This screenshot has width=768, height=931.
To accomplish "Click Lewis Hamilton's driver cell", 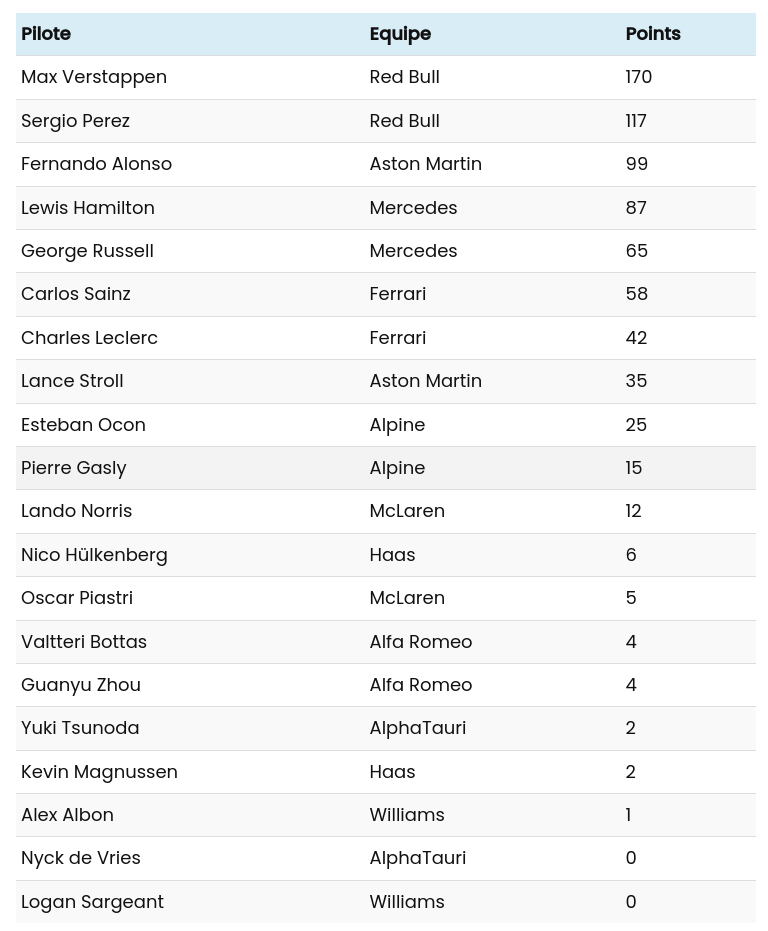I will click(88, 207).
